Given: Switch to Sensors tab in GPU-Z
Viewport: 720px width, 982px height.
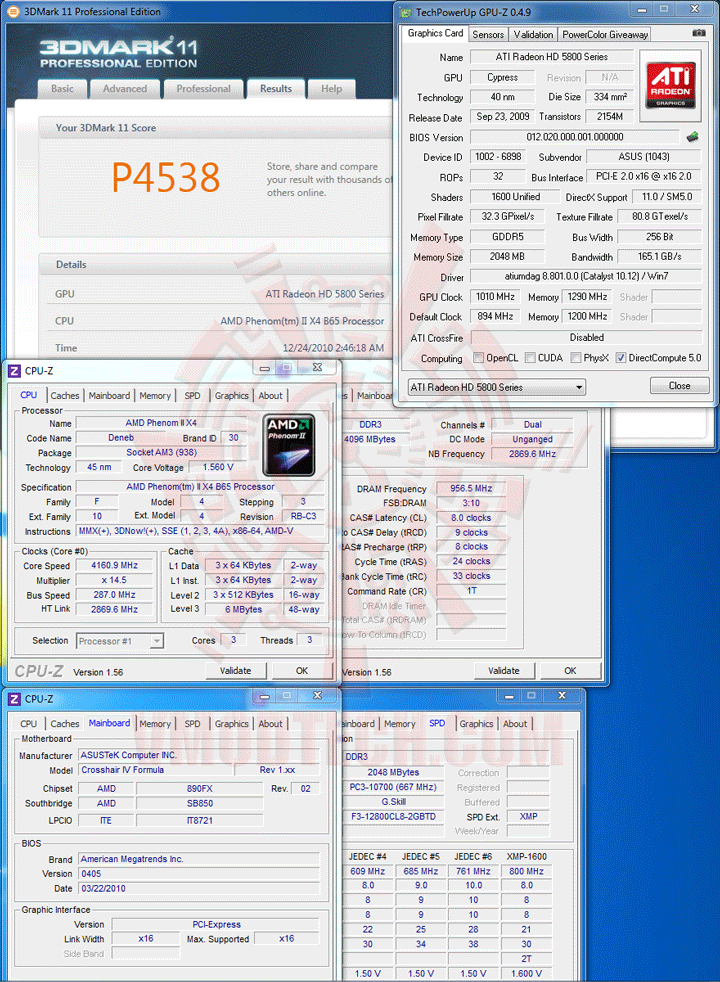Looking at the screenshot, I should point(488,34).
